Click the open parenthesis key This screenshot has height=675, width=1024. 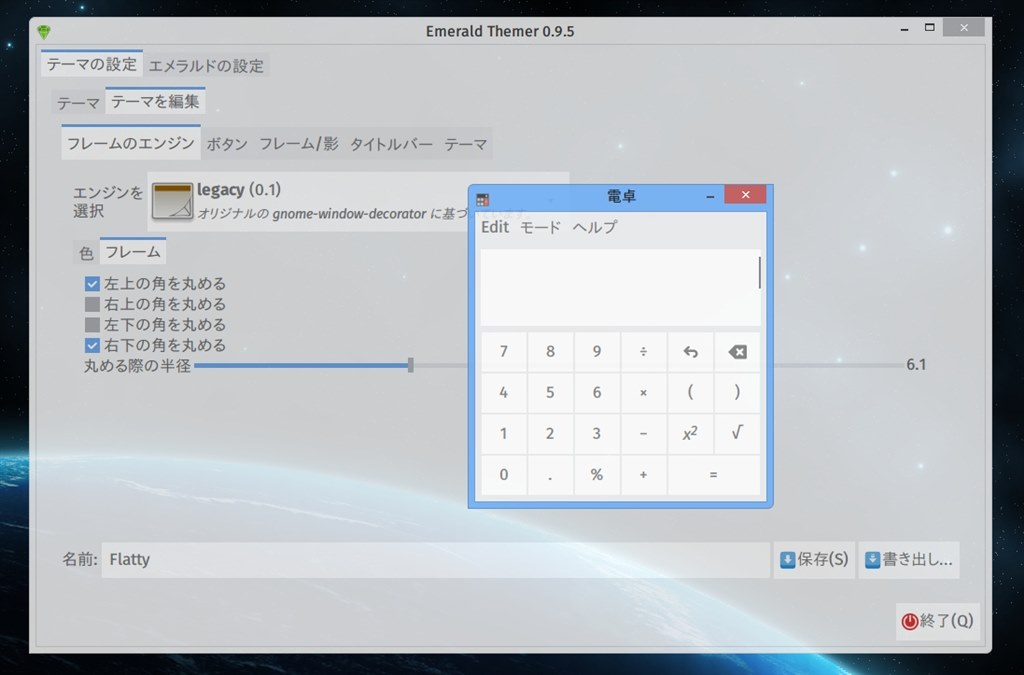tap(690, 393)
